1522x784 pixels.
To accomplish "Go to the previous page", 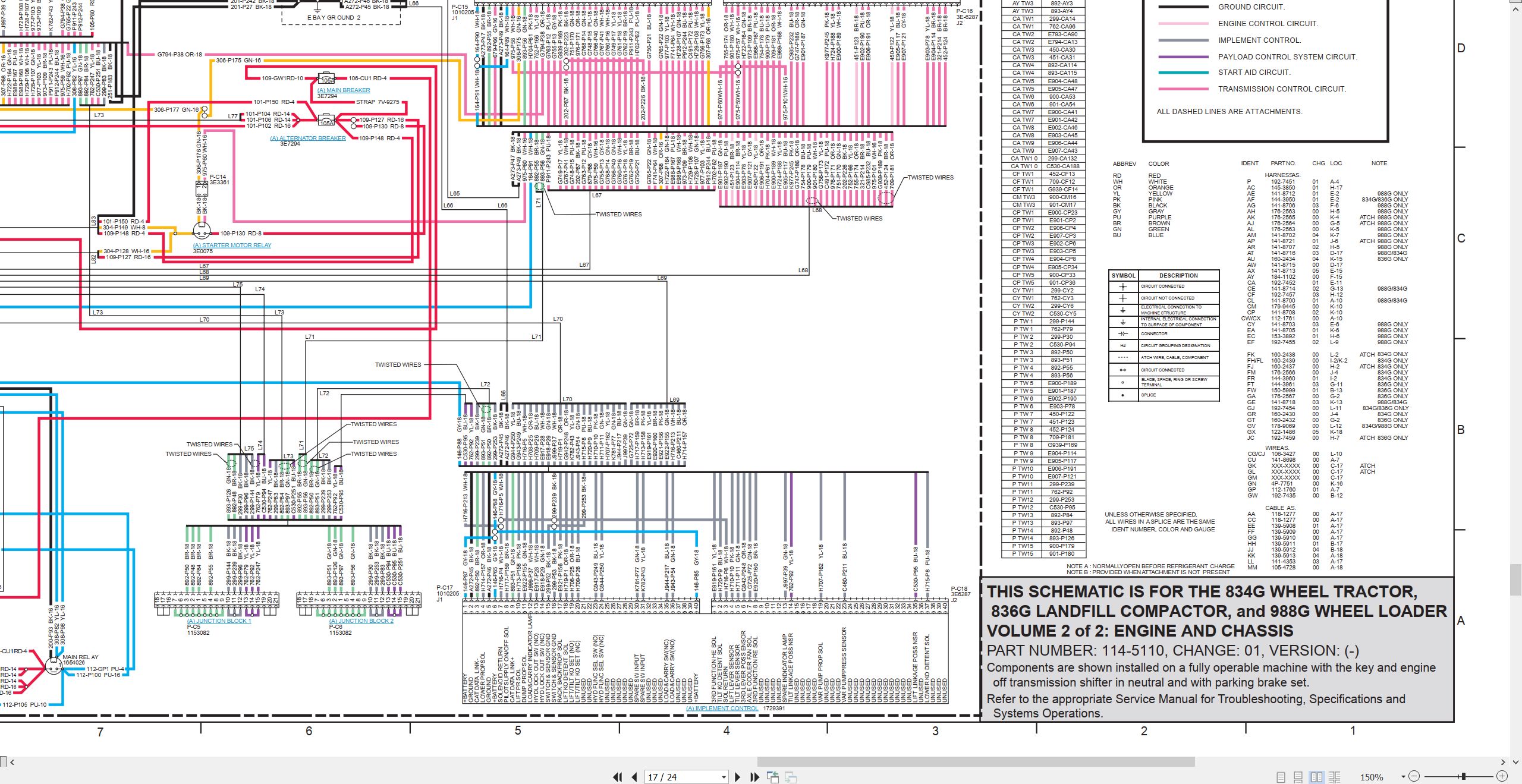I will tap(634, 777).
